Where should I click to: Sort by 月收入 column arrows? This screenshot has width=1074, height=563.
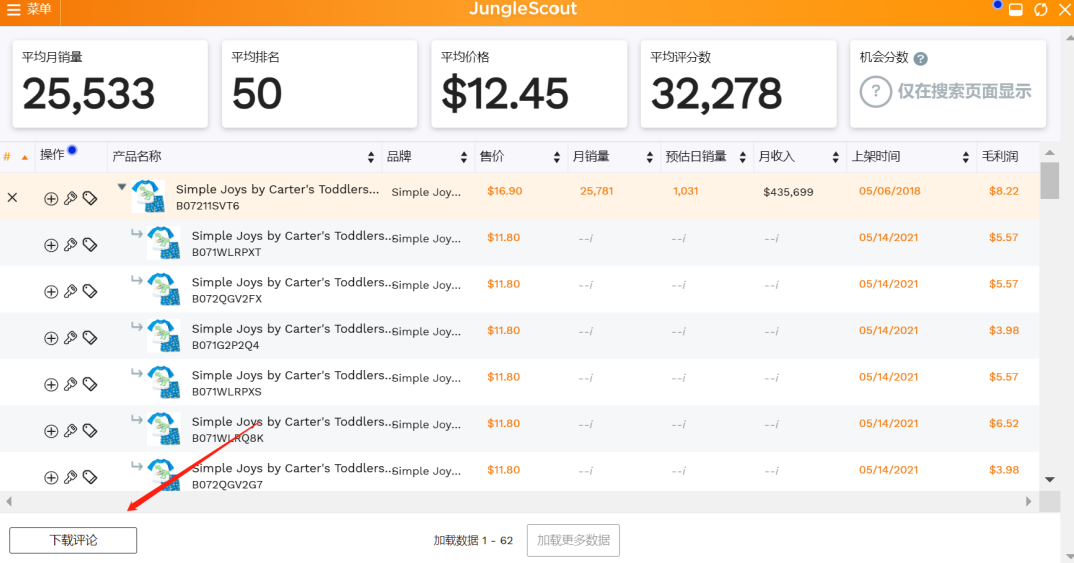click(835, 158)
